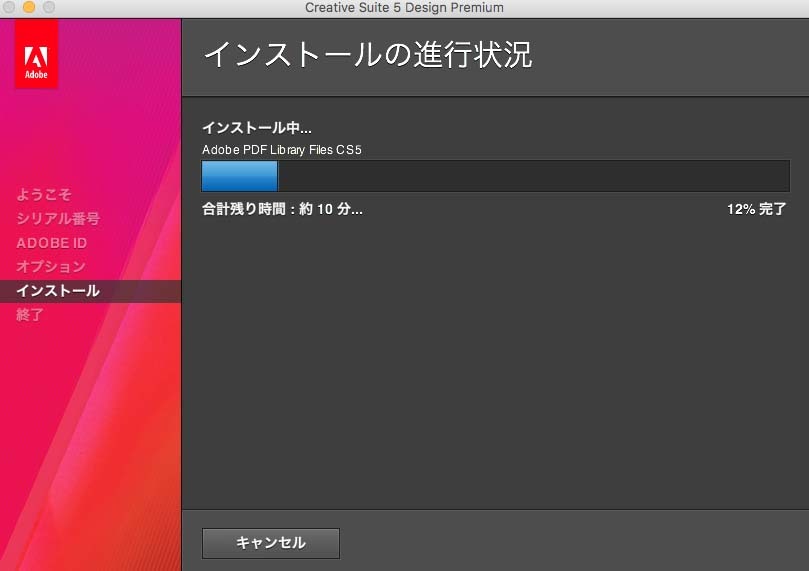Select the インストール step in sidebar
This screenshot has height=571, width=809.
90,291
